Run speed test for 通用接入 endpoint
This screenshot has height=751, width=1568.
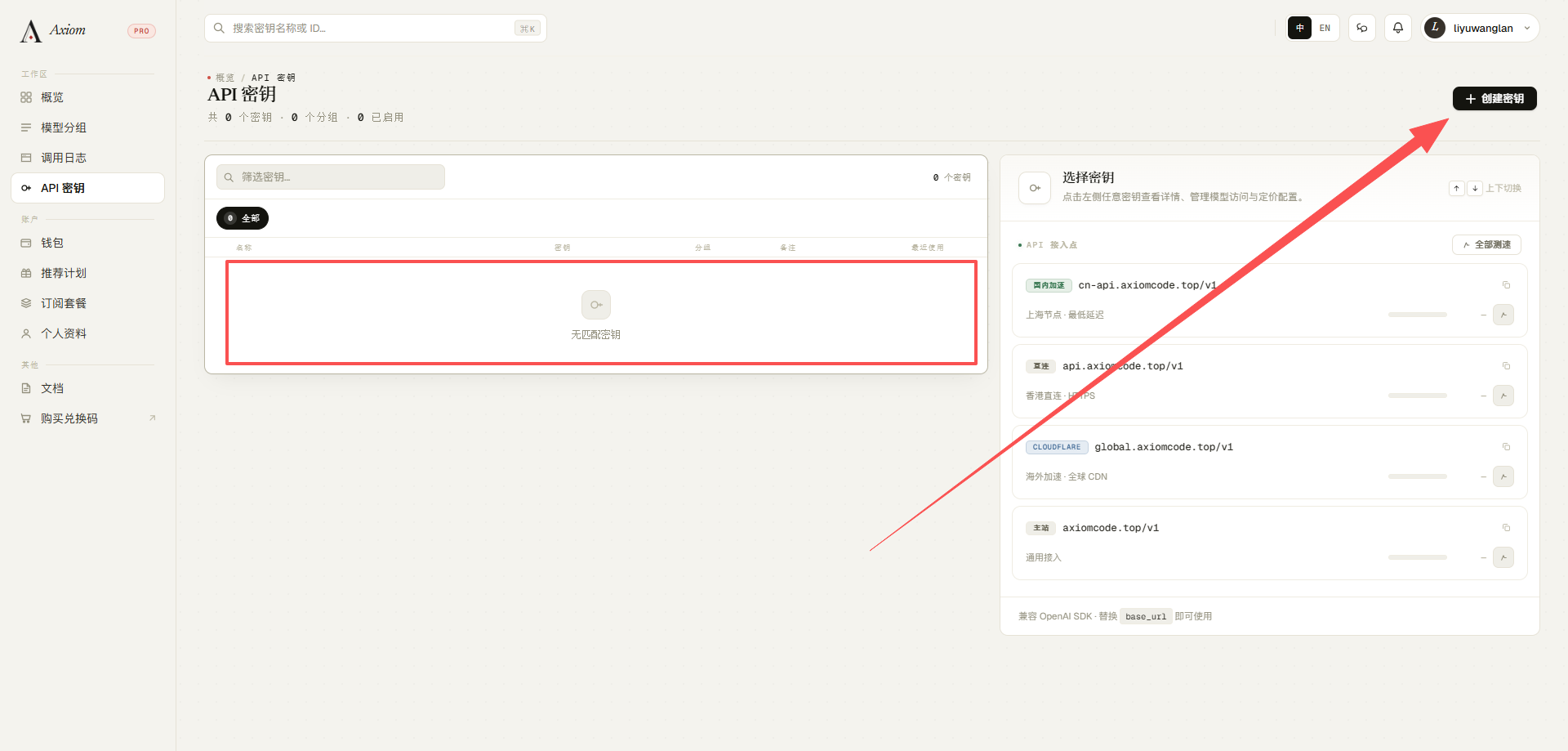pyautogui.click(x=1503, y=557)
